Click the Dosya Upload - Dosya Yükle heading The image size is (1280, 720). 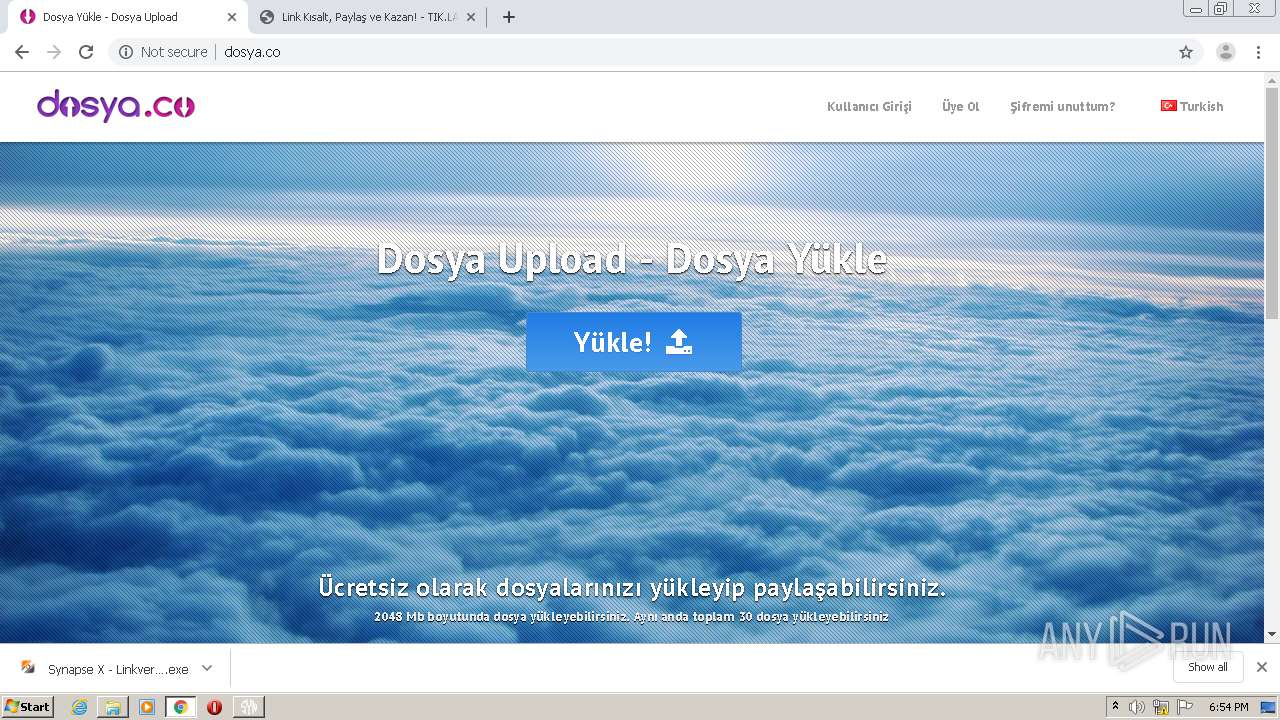tap(631, 259)
